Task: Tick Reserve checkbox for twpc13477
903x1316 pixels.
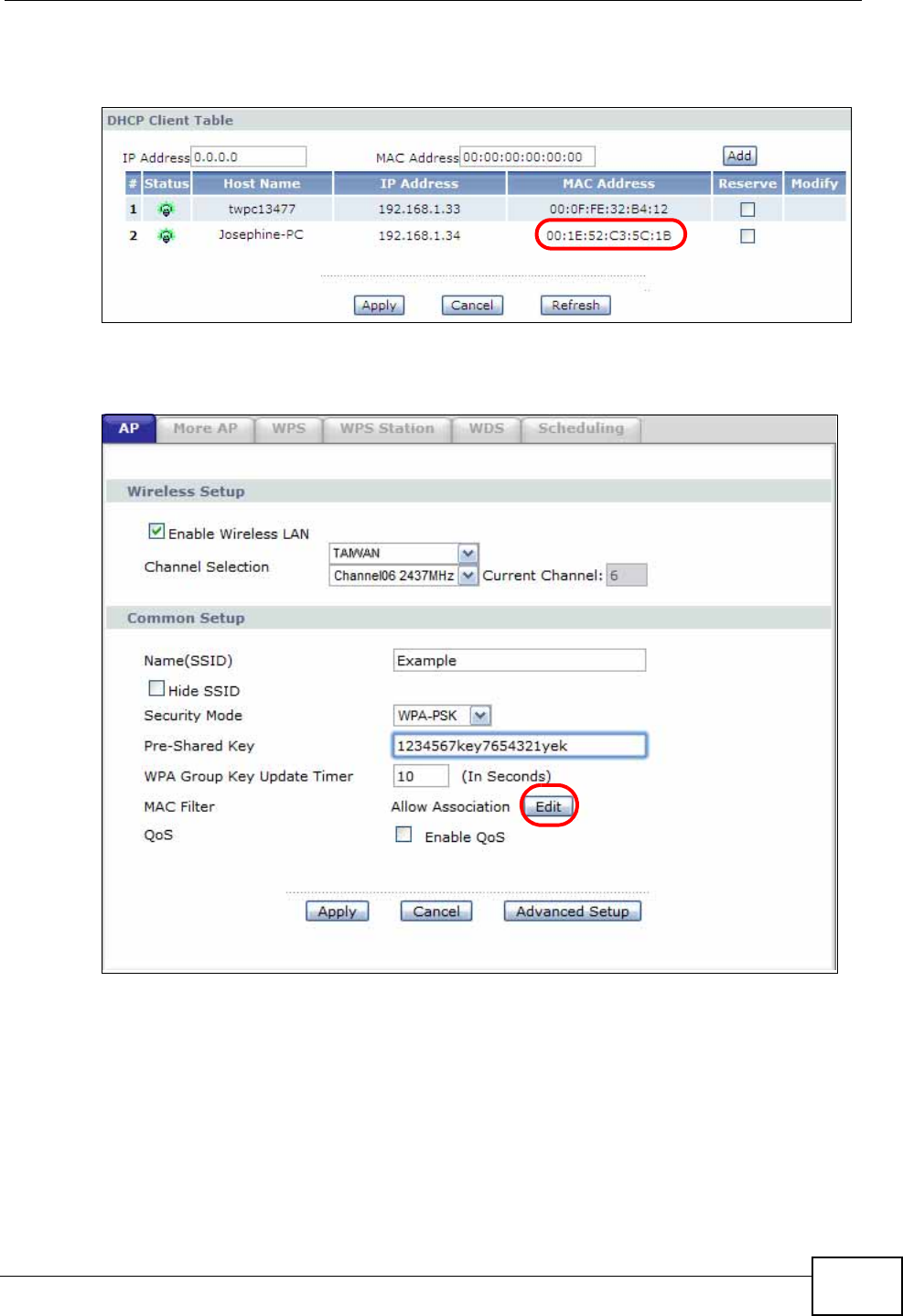Action: pyautogui.click(x=747, y=210)
